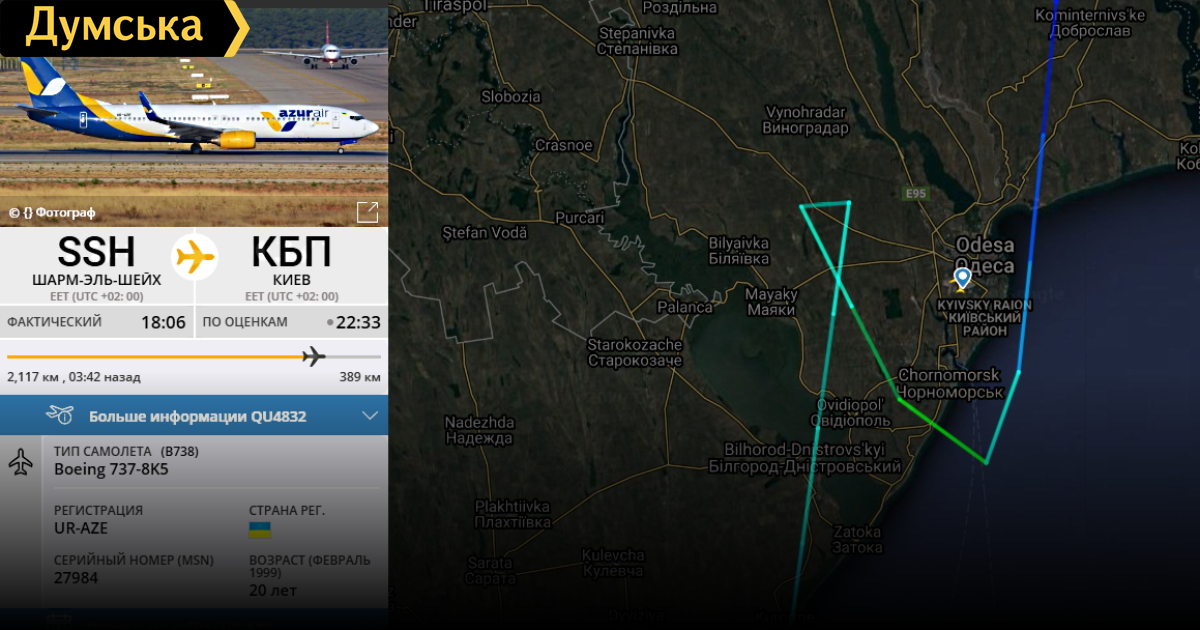Expand the QU4832 info chevron
Screen dimensions: 1200x630
[370, 416]
